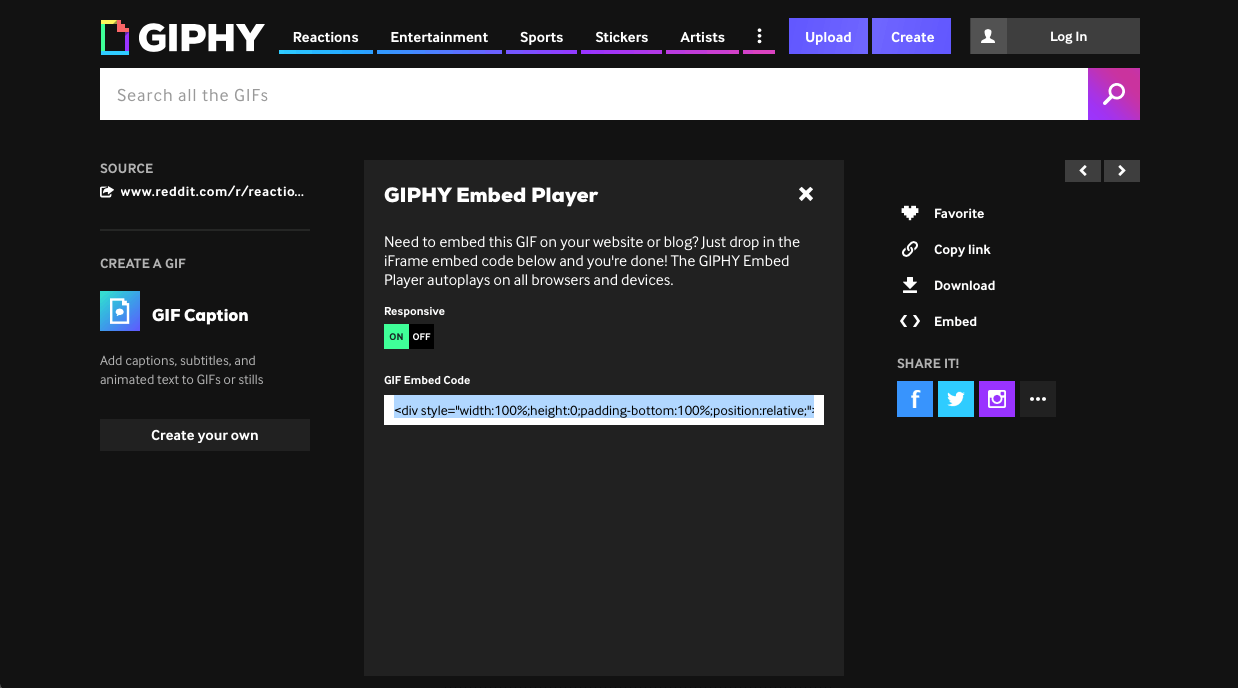Click the Favorite label
1238x688 pixels.
(x=959, y=213)
